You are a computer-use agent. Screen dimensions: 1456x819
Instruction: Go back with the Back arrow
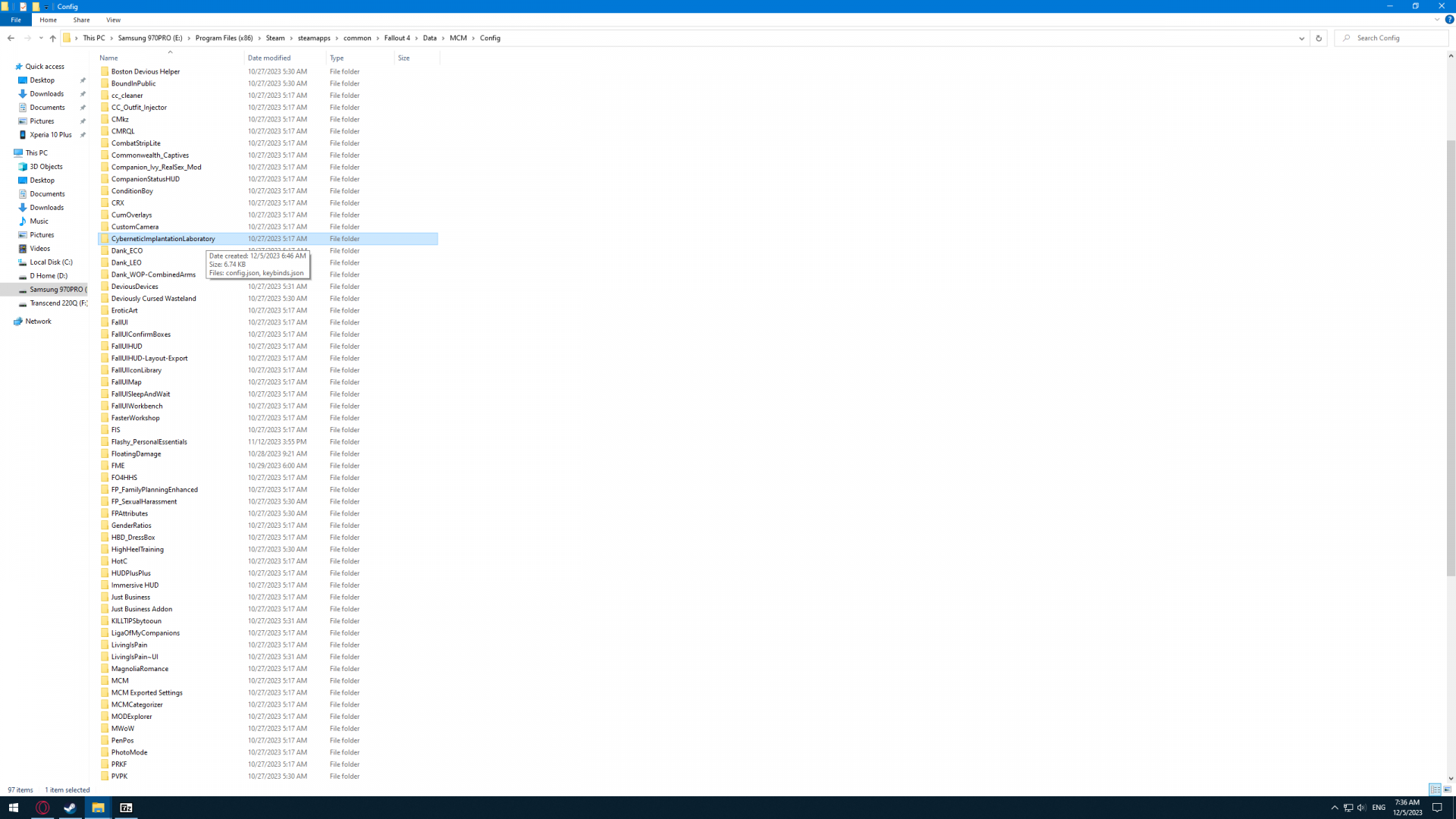click(11, 38)
